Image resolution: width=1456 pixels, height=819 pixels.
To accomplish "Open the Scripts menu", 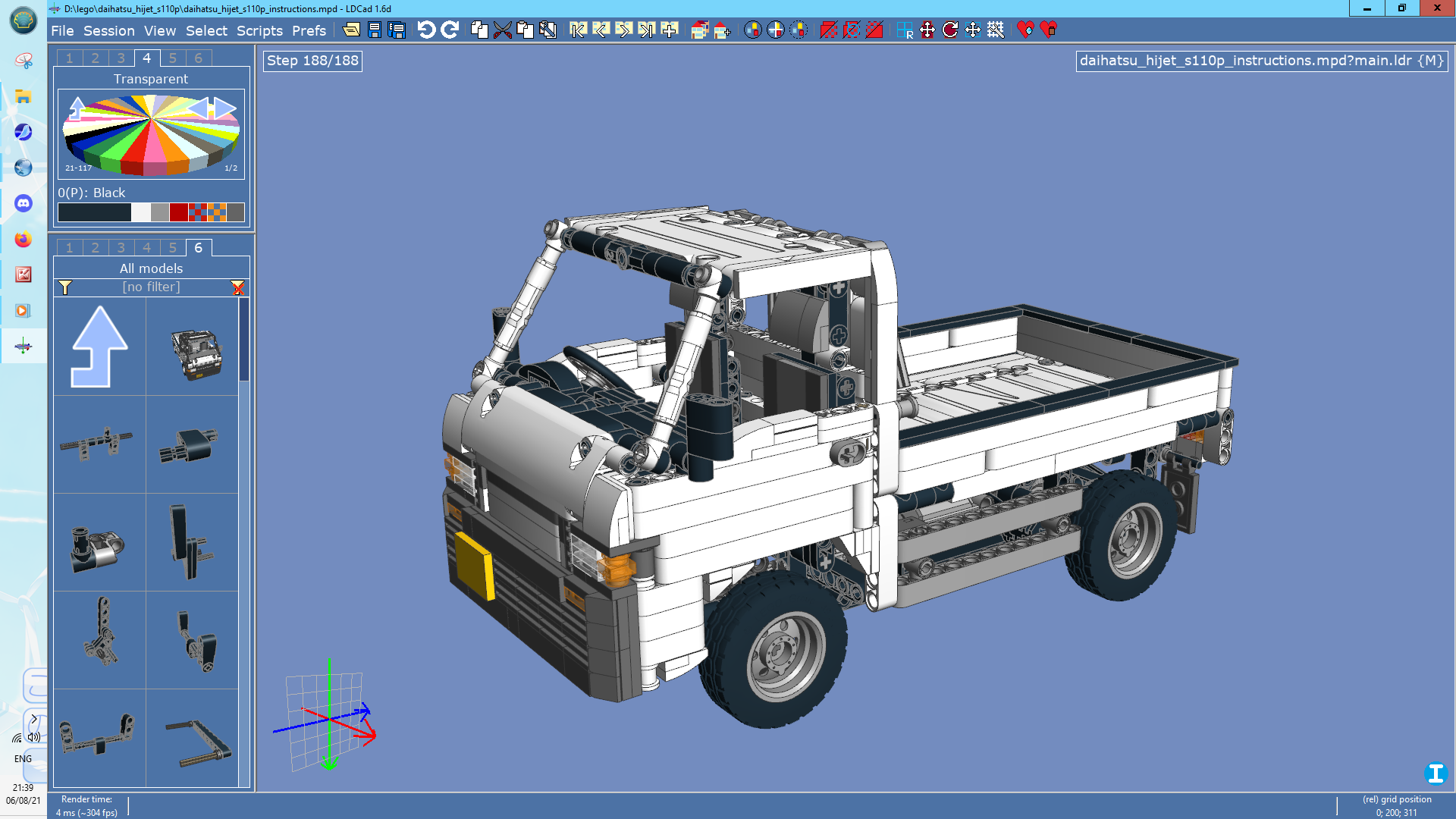I will 259,30.
